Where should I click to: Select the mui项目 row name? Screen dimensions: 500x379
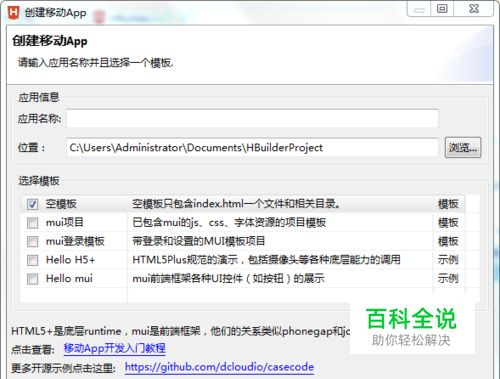[x=65, y=222]
